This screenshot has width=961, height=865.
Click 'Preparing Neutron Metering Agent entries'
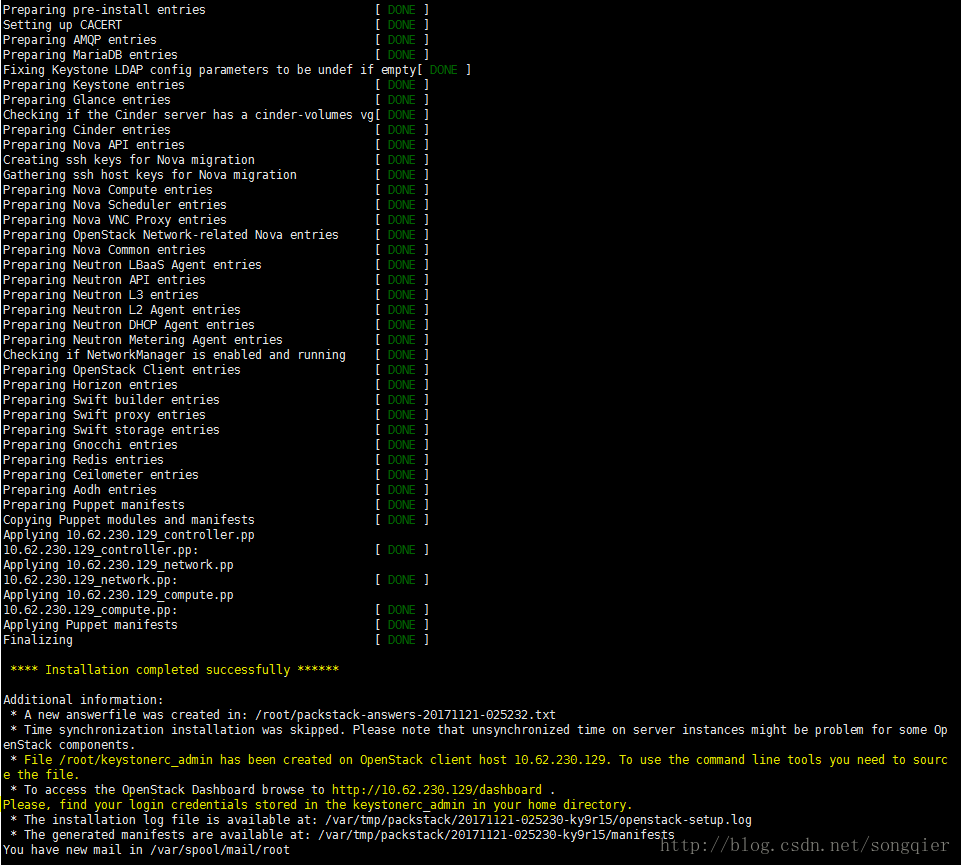143,340
